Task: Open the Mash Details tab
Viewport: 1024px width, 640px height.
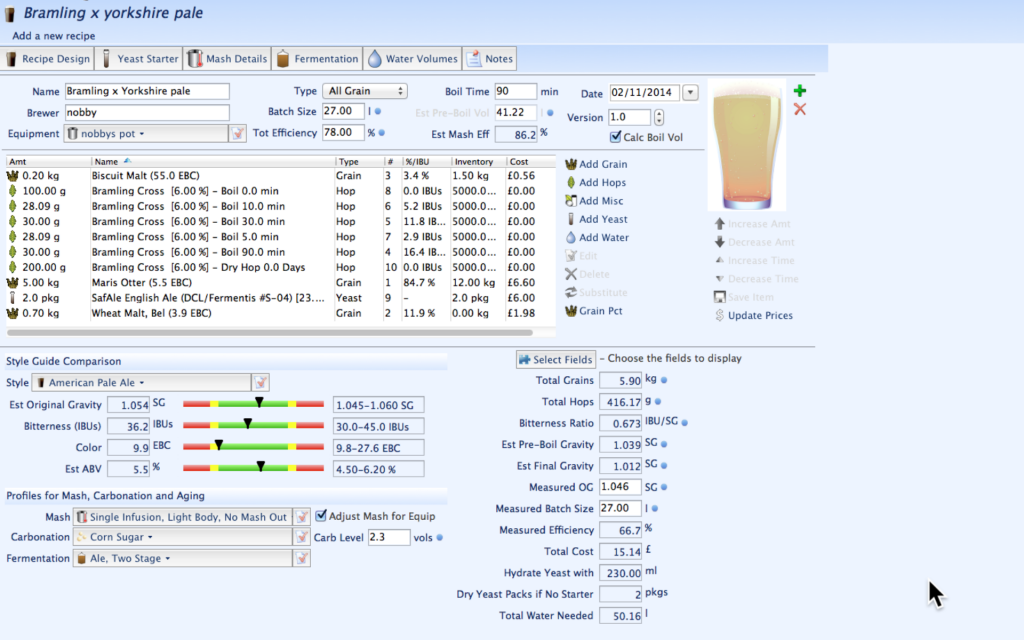Action: click(x=228, y=59)
